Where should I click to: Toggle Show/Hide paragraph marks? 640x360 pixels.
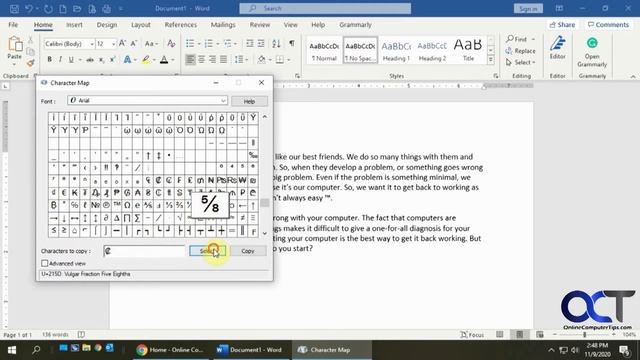292,43
